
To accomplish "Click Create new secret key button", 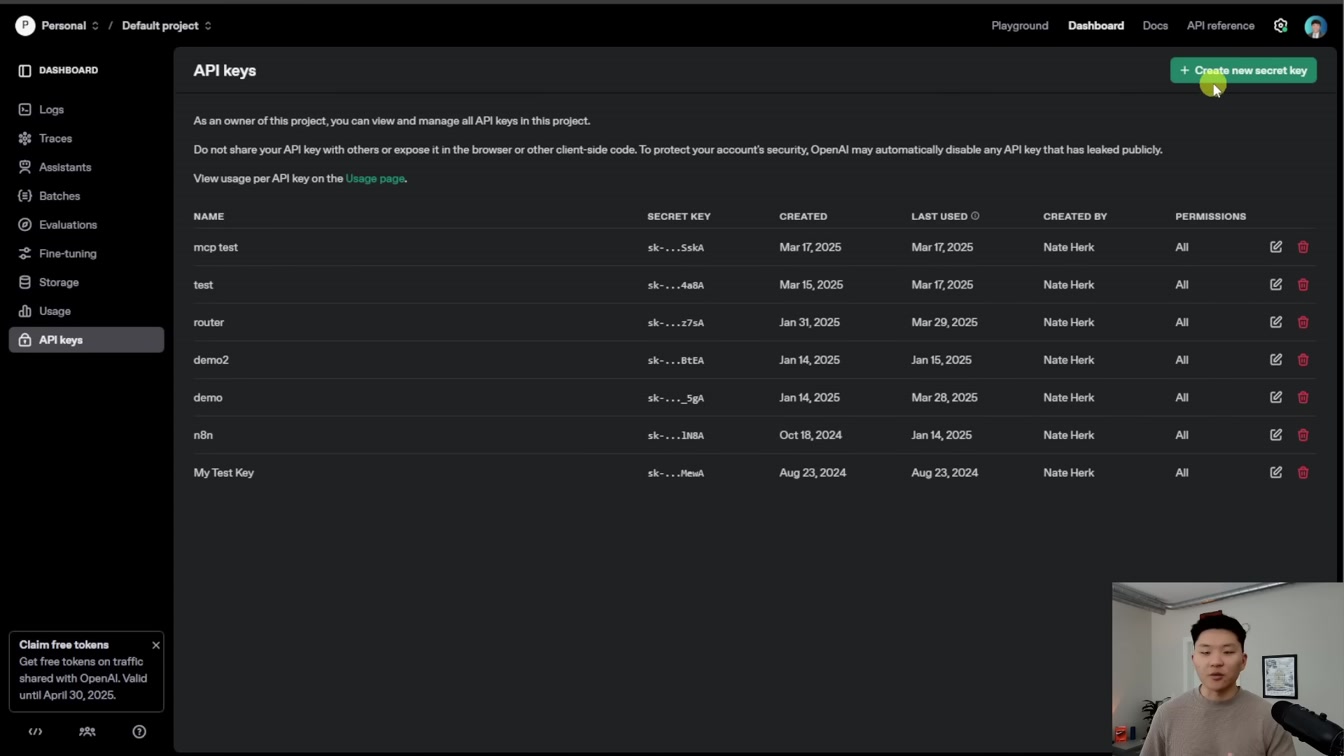I will (1243, 70).
